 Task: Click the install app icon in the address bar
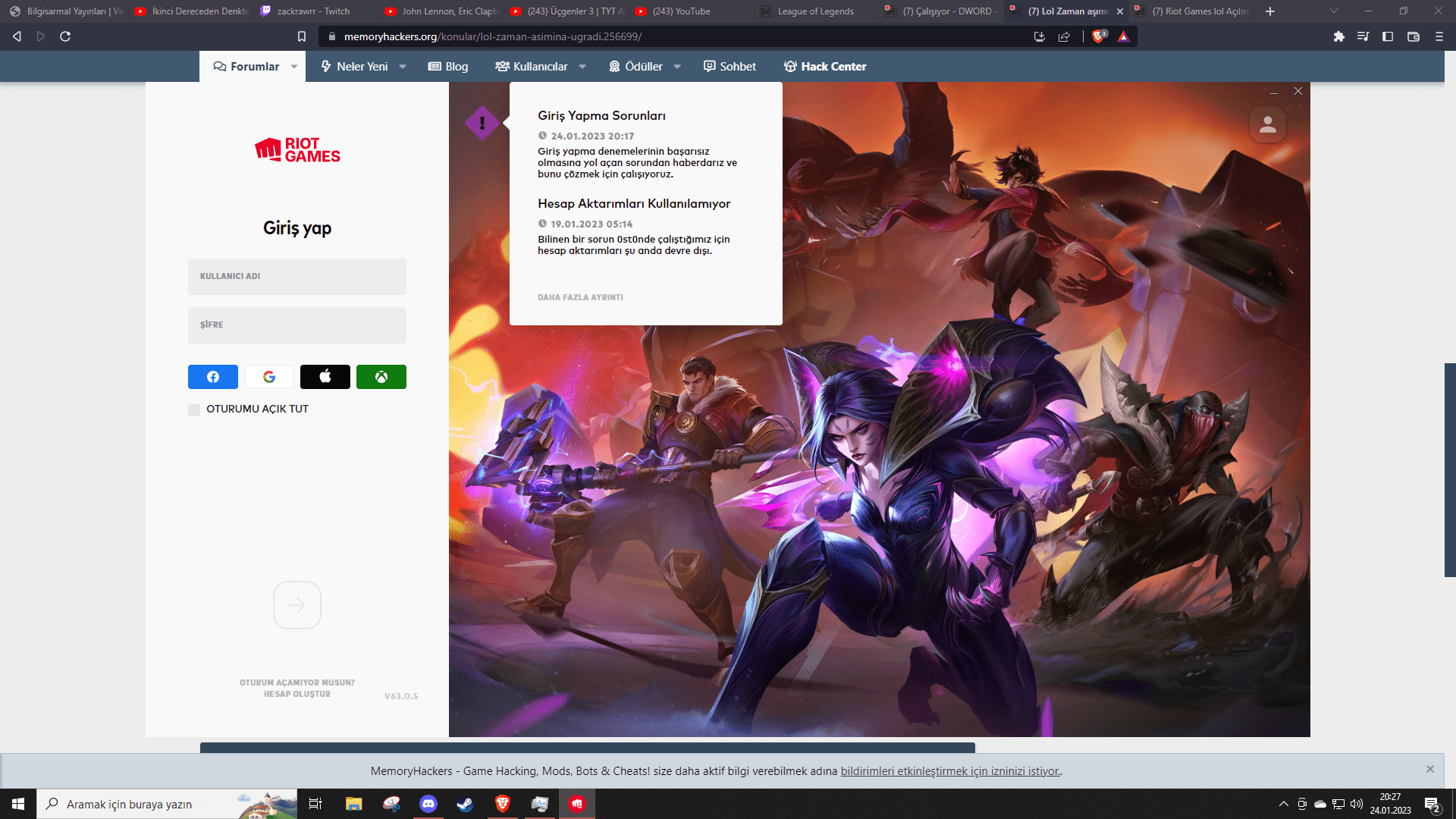[1040, 36]
